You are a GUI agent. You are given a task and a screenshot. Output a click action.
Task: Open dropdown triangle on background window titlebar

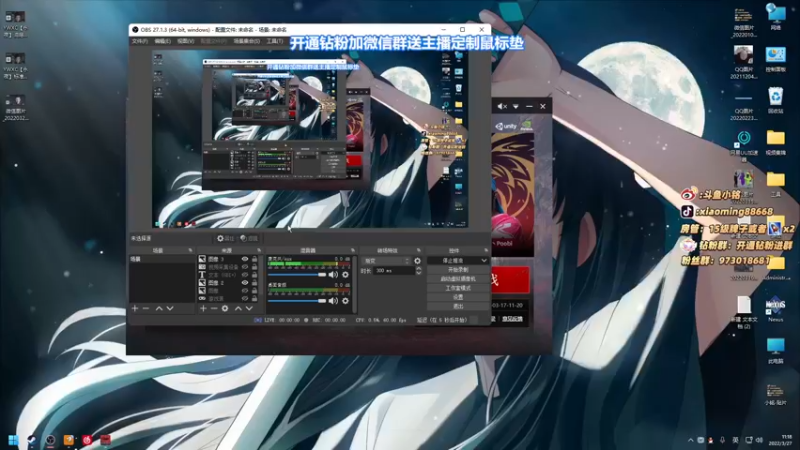click(x=516, y=106)
